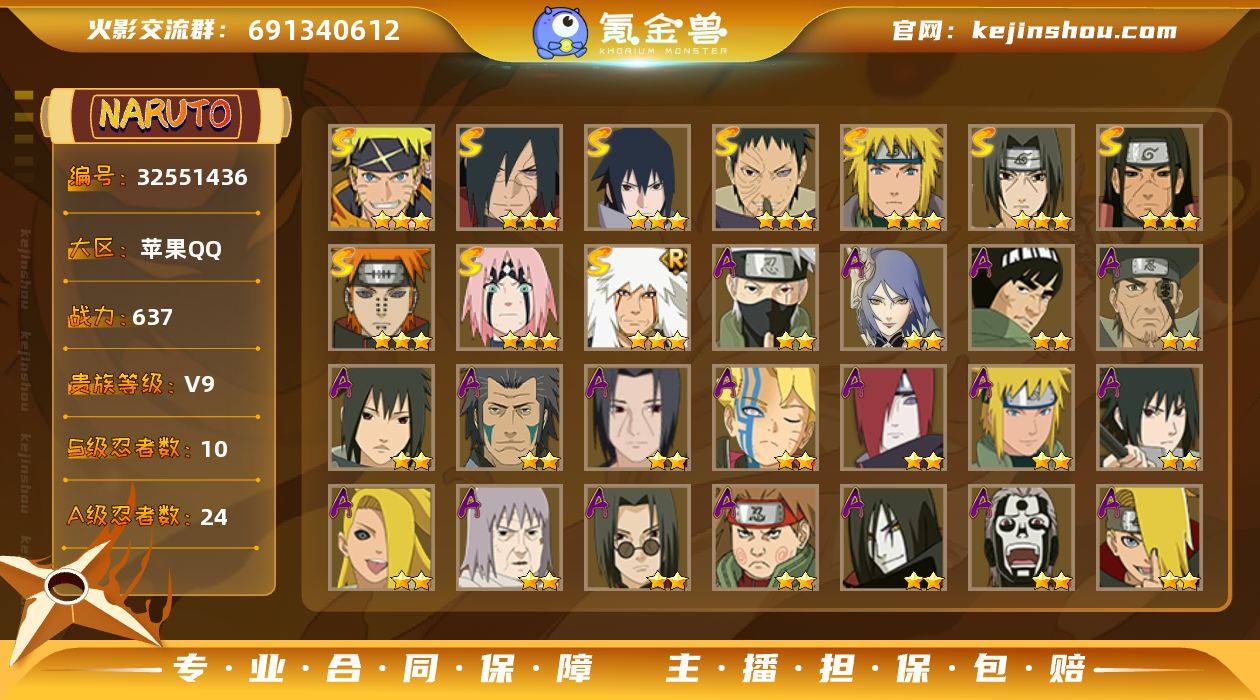Click the glasses-wearing Kabuto A-rank portrait

tap(638, 538)
